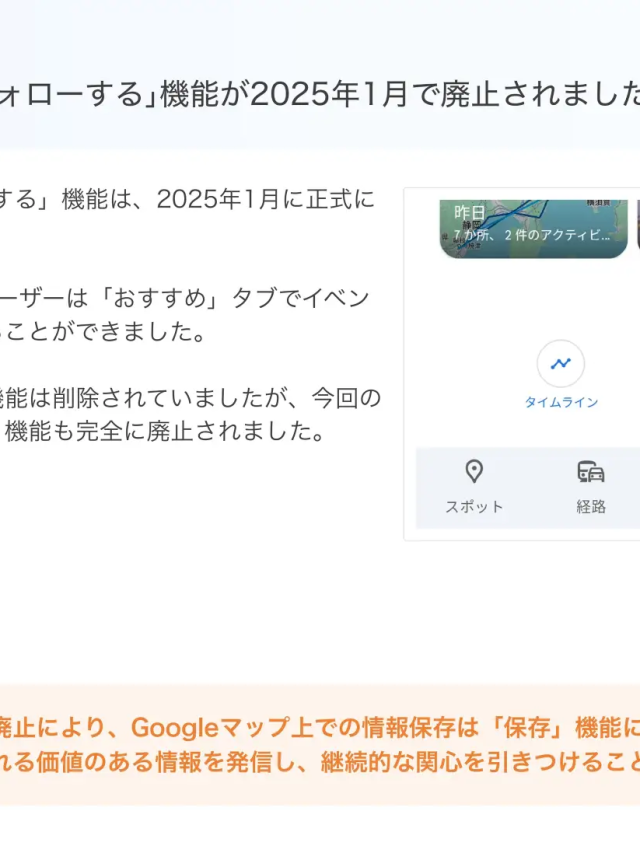Open the 昨日 timeline map card
Viewport: 640px width, 853px height.
[533, 228]
